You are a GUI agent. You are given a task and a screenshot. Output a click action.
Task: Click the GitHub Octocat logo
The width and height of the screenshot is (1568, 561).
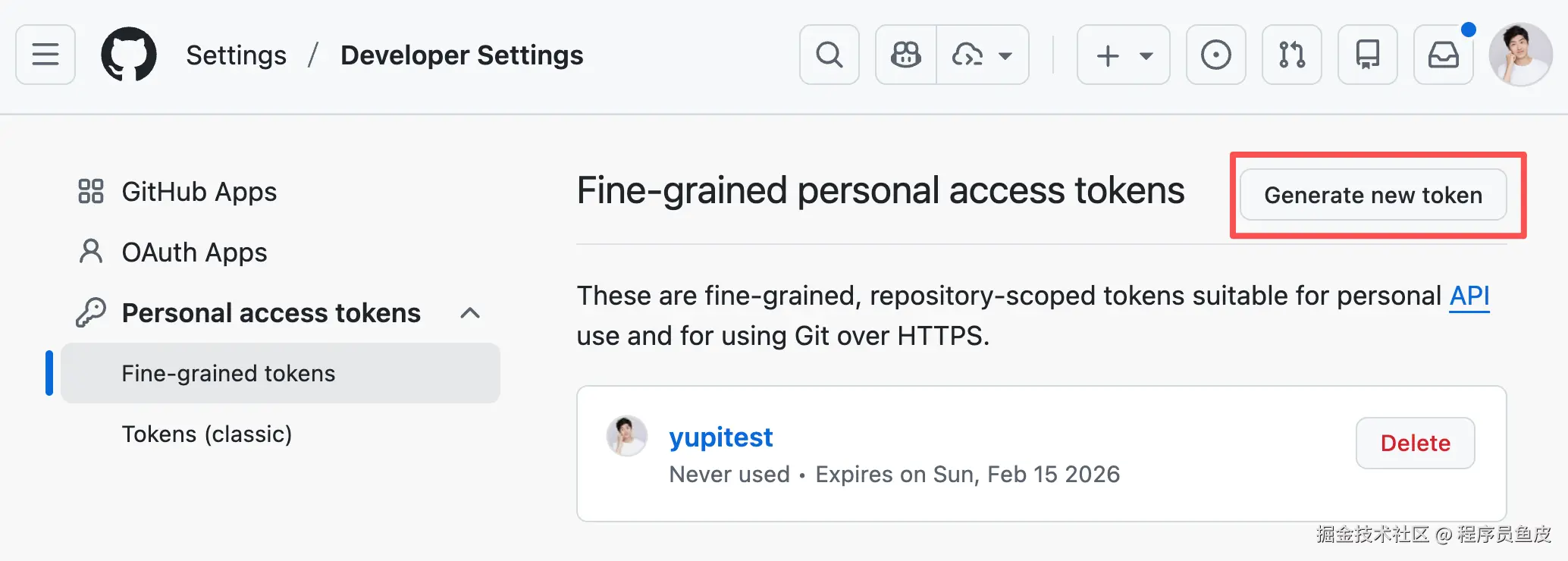129,55
